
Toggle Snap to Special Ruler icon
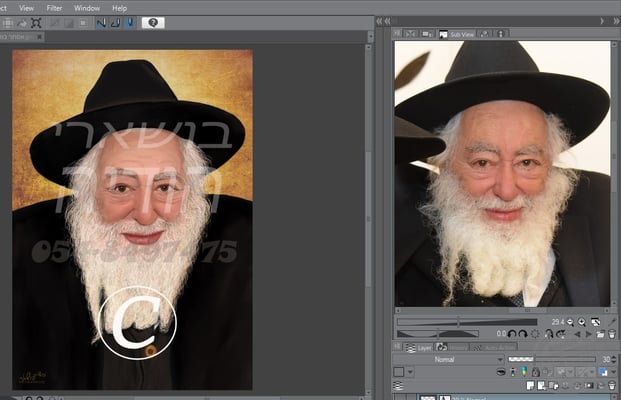coord(115,23)
